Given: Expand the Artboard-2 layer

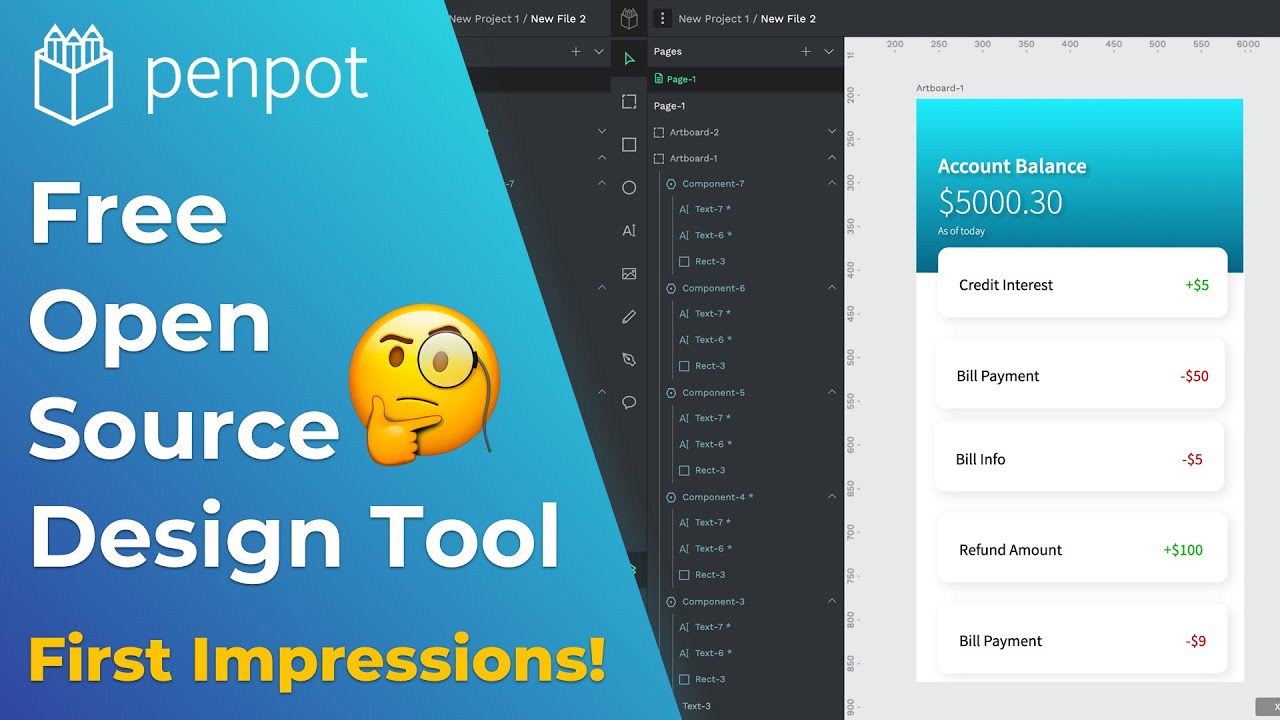Looking at the screenshot, I should point(831,132).
